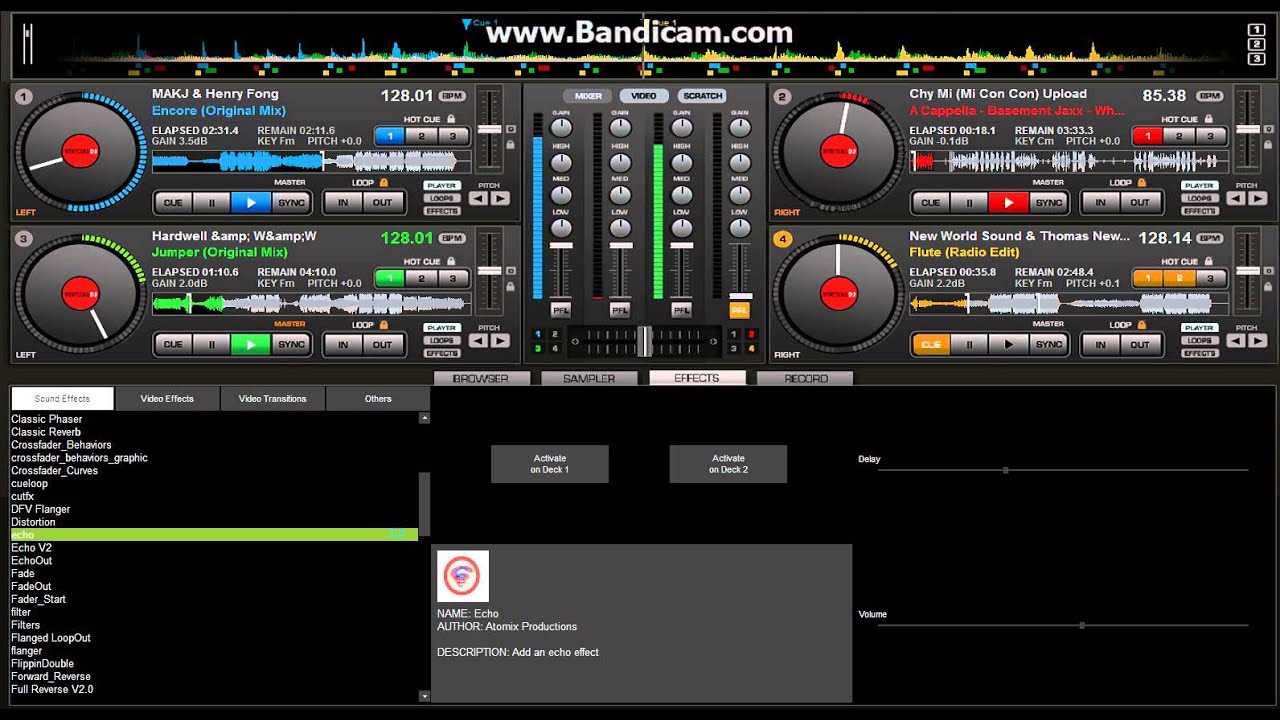1280x720 pixels.
Task: Toggle loop lock icon on deck 1
Action: click(383, 183)
